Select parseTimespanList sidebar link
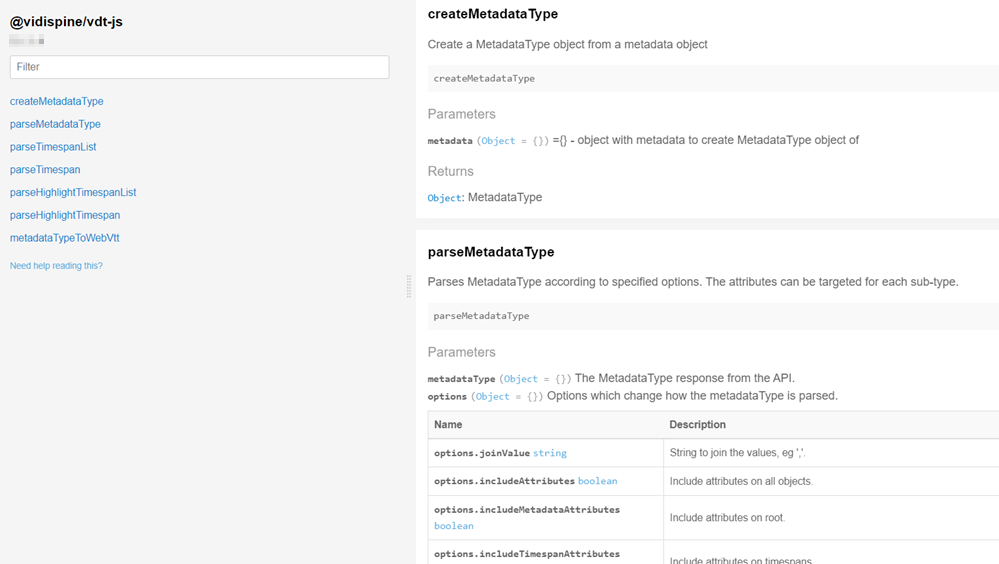 coord(53,147)
